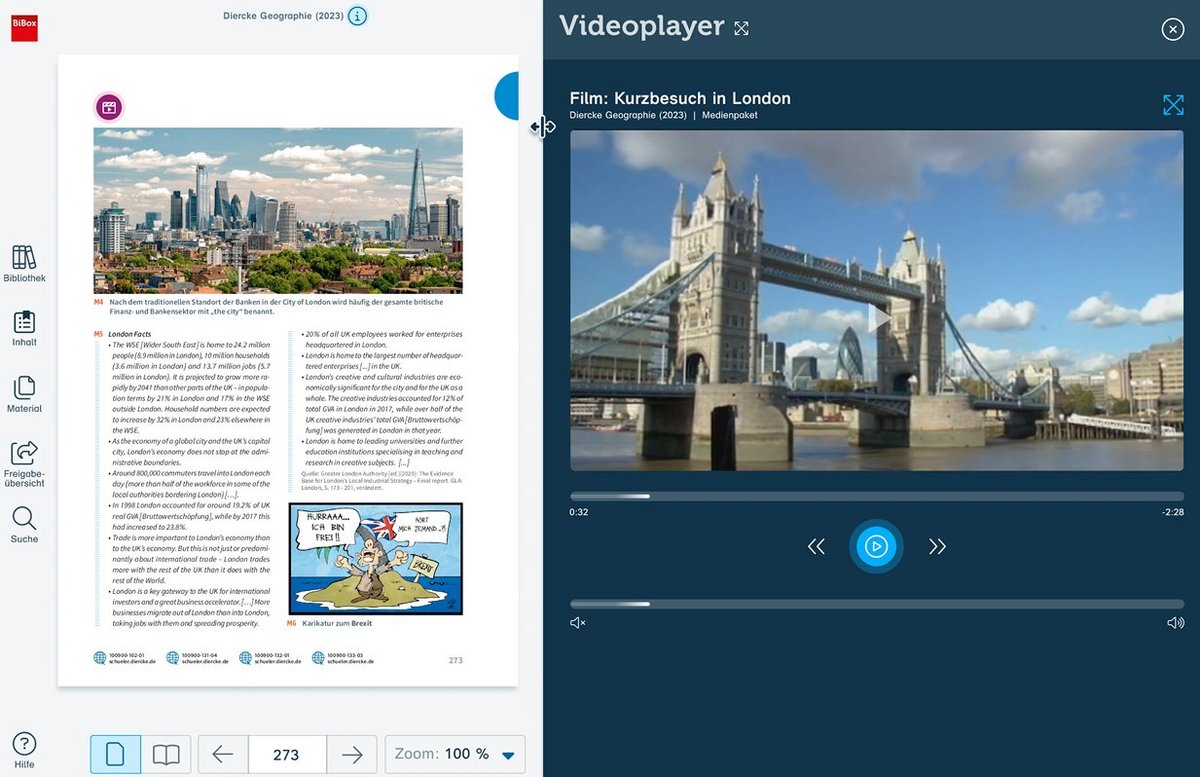
Task: Click the panel divider handle between book and player
Action: tap(543, 126)
